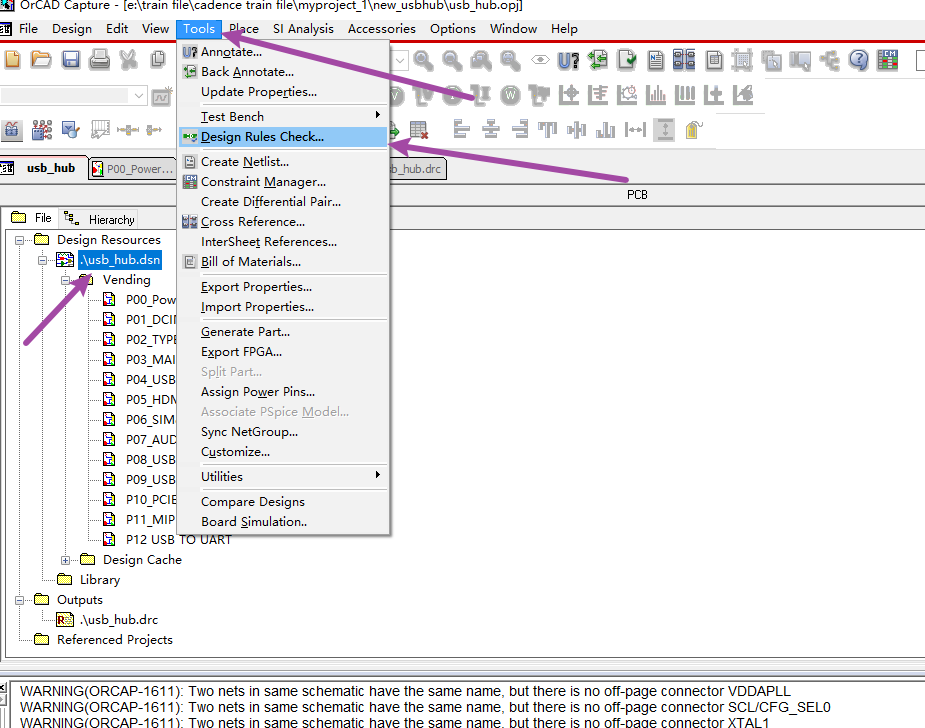Click the New Simulation Profile icon

tap(162, 95)
